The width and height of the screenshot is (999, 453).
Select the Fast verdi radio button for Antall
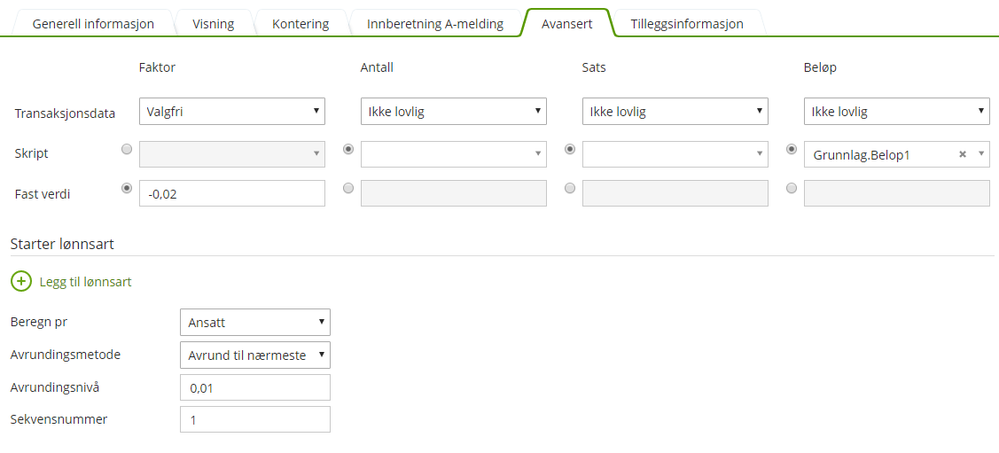[348, 188]
